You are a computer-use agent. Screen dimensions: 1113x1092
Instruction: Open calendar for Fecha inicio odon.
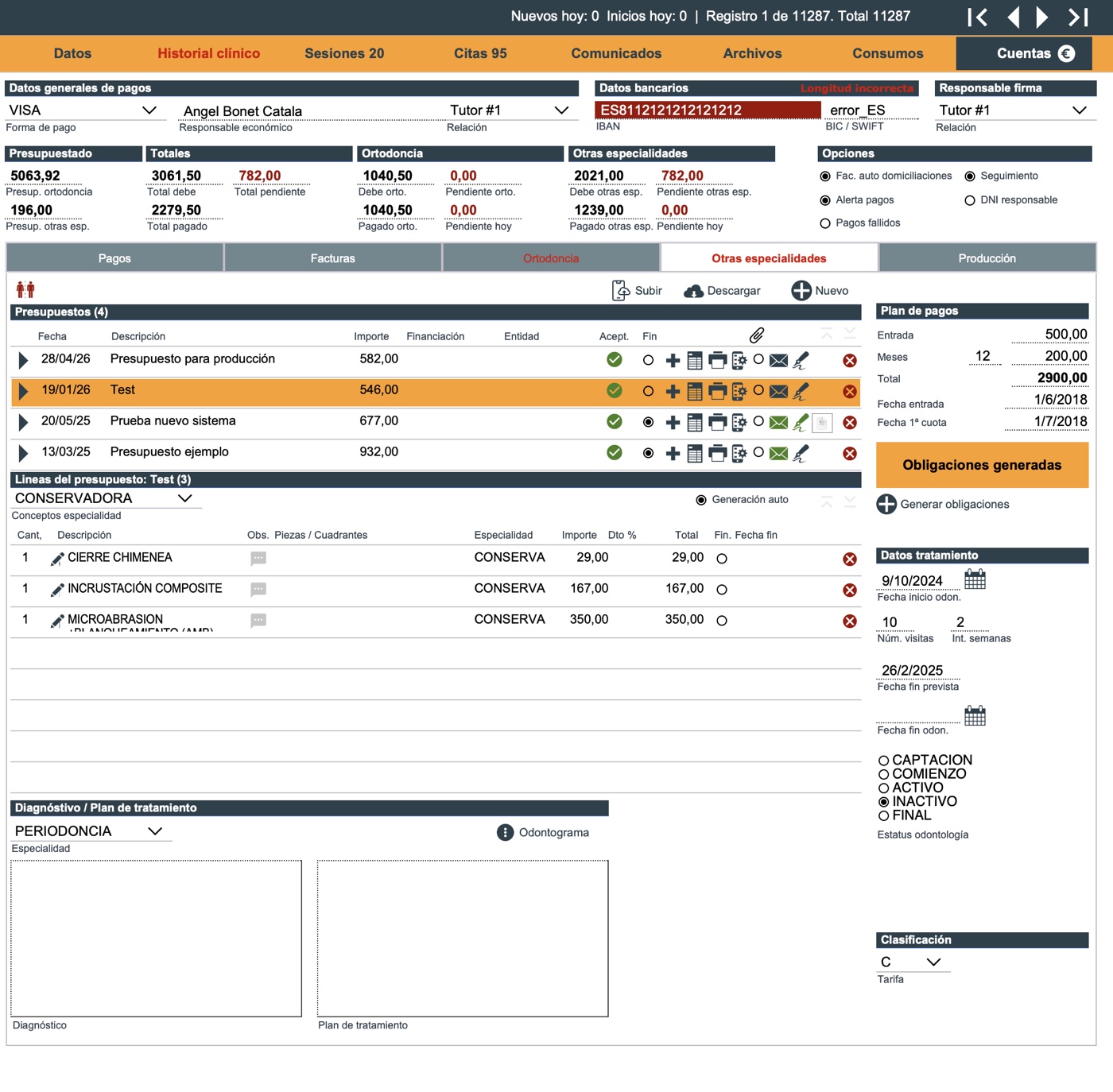[x=975, y=579]
